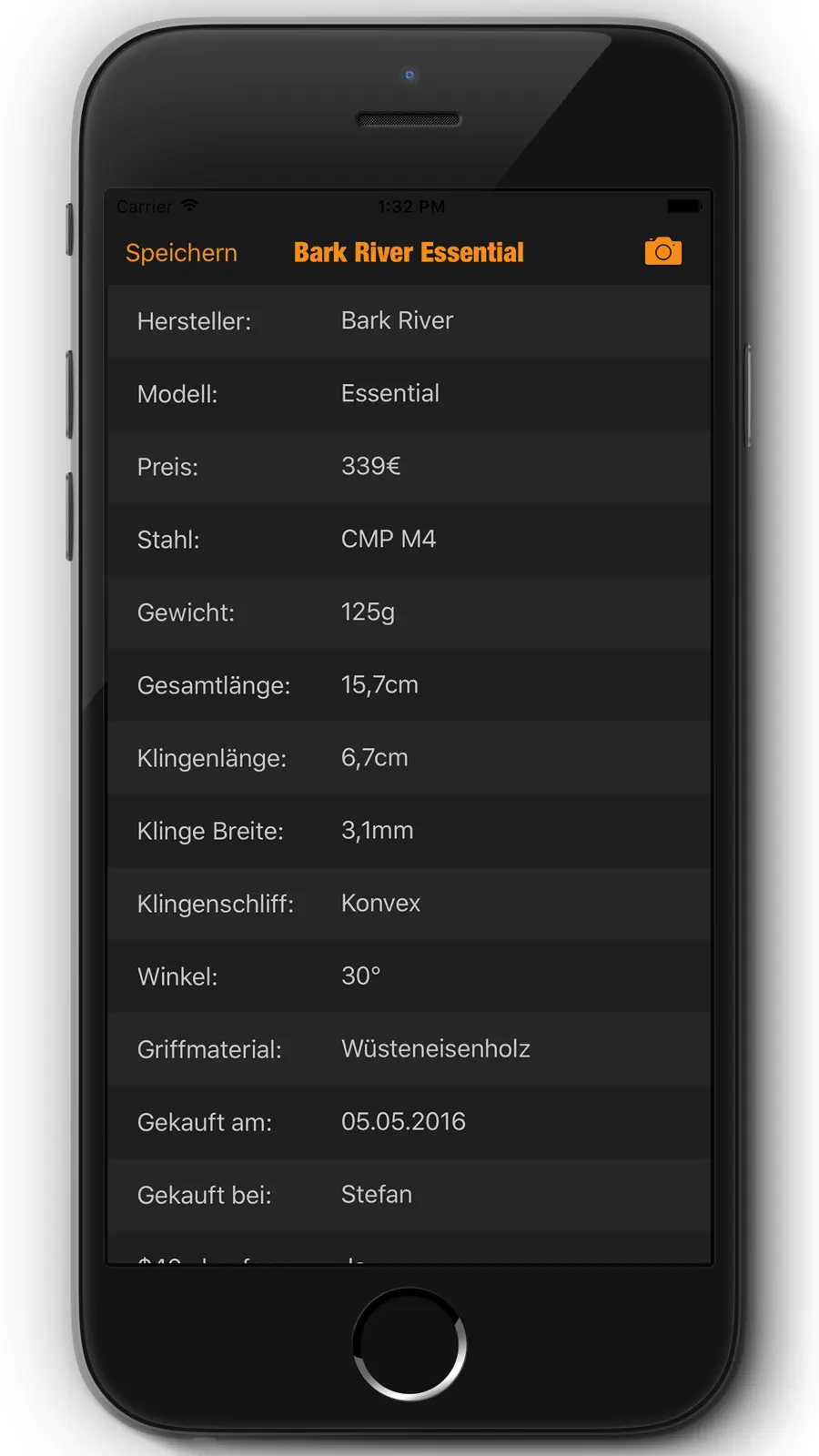Tap the 1:32 PM status bar clock
The height and width of the screenshot is (1456, 819).
pos(411,207)
